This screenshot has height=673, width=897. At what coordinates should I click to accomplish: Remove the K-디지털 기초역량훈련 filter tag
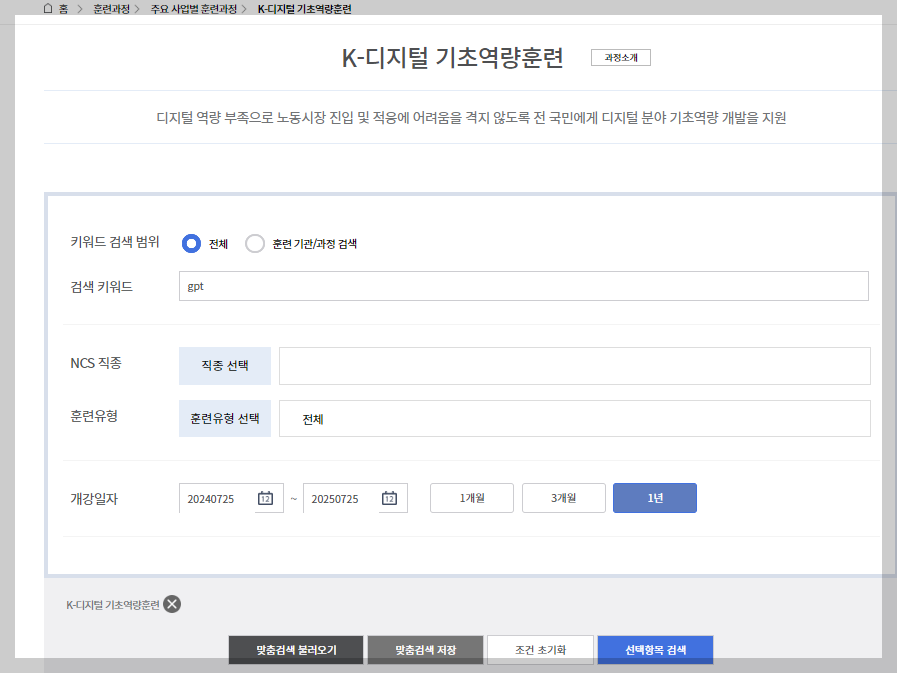pos(171,604)
